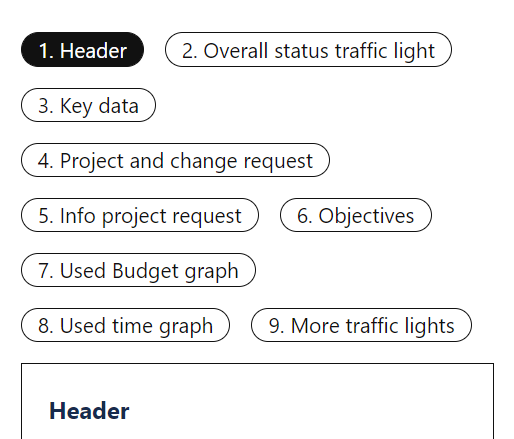514x439 pixels.
Task: Pick the Key data pill button
Action: tap(88, 105)
